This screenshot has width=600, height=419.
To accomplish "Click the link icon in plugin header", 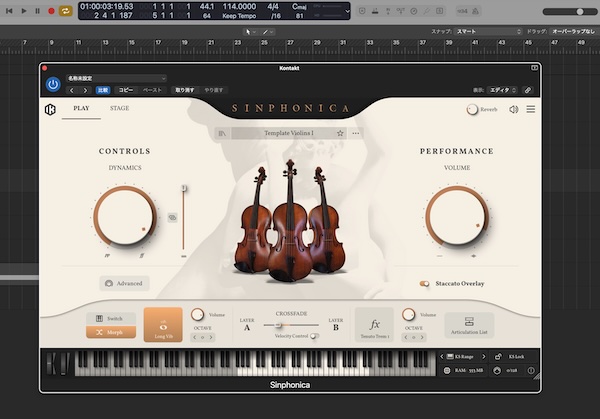I will coord(528,90).
